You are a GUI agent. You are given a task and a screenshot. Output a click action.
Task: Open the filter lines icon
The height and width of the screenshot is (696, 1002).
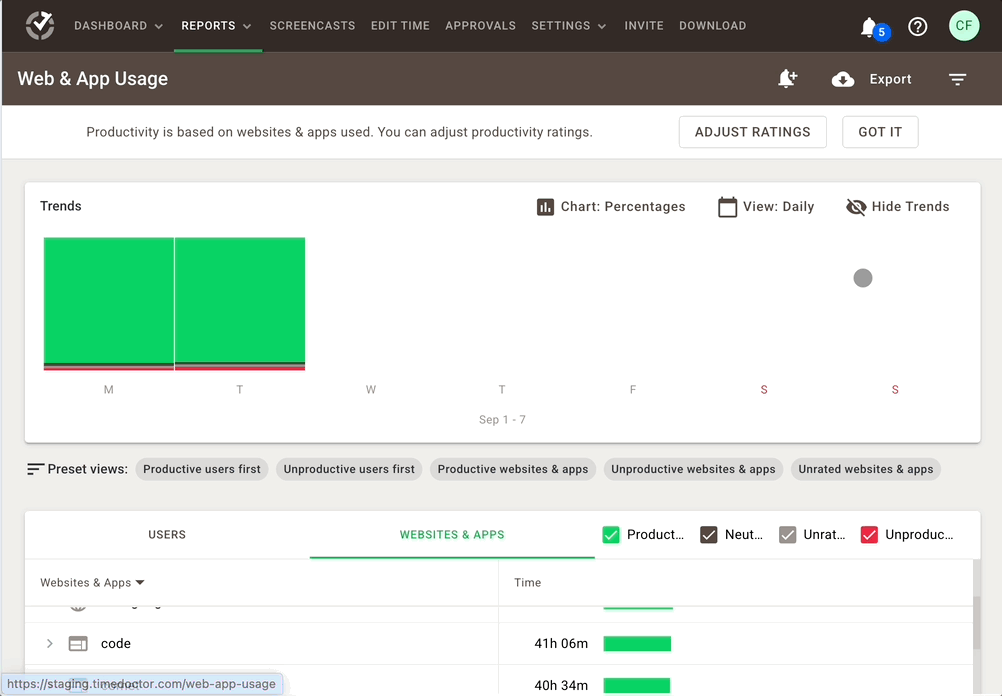pos(957,79)
